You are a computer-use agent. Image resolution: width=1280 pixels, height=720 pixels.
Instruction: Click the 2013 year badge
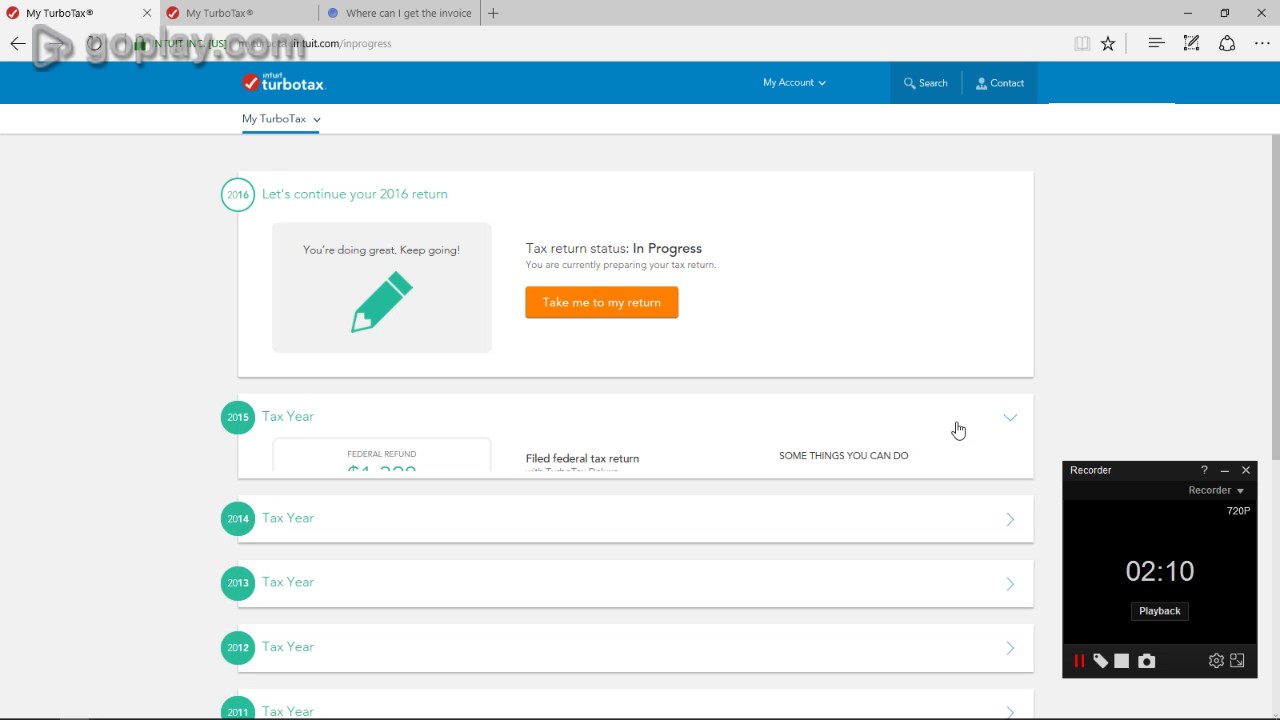coord(238,583)
